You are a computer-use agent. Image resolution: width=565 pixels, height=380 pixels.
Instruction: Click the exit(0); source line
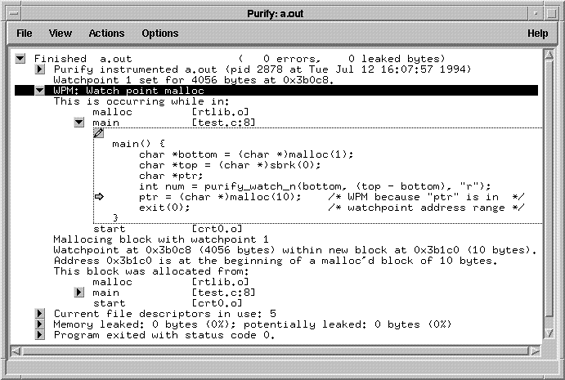click(164, 207)
